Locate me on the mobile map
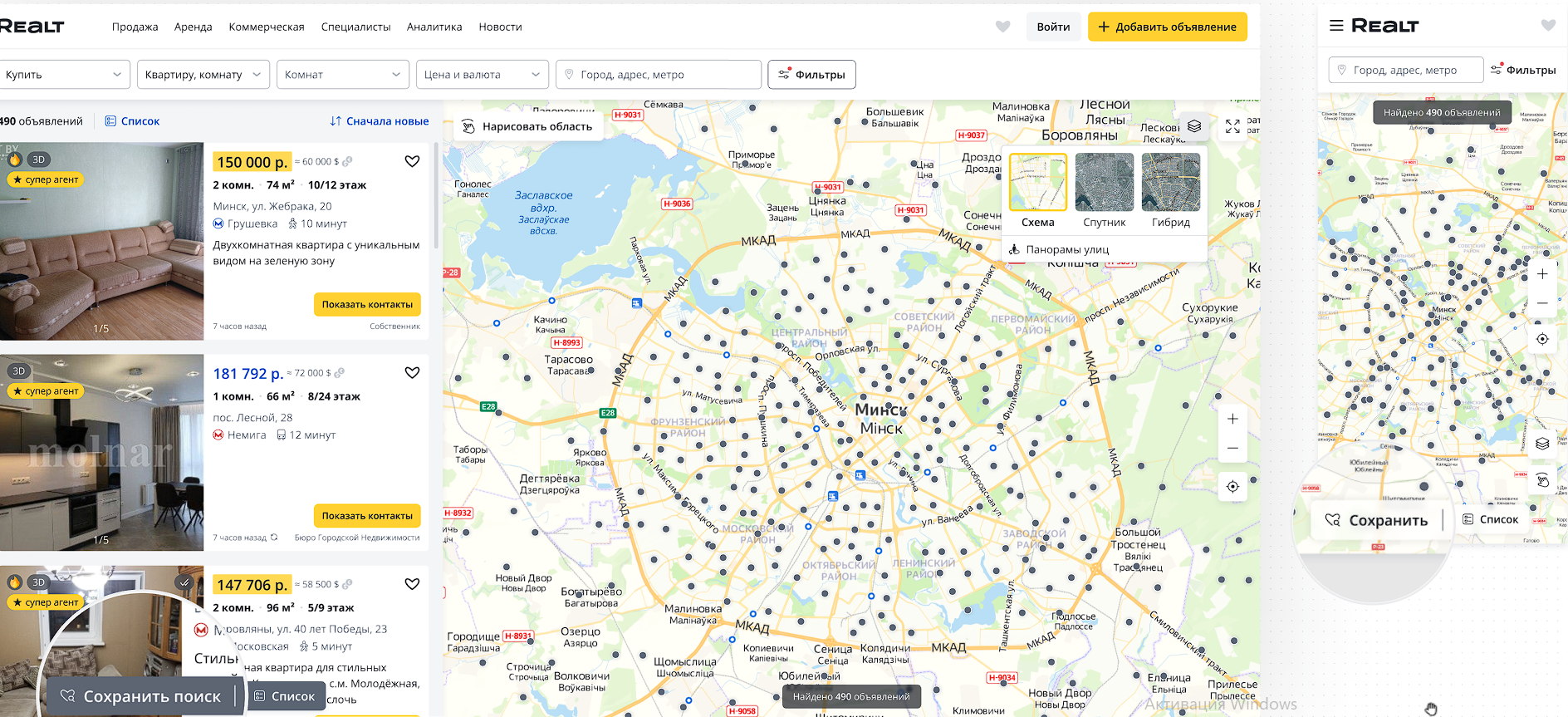Screen dimensions: 1568x717 coord(1542,339)
